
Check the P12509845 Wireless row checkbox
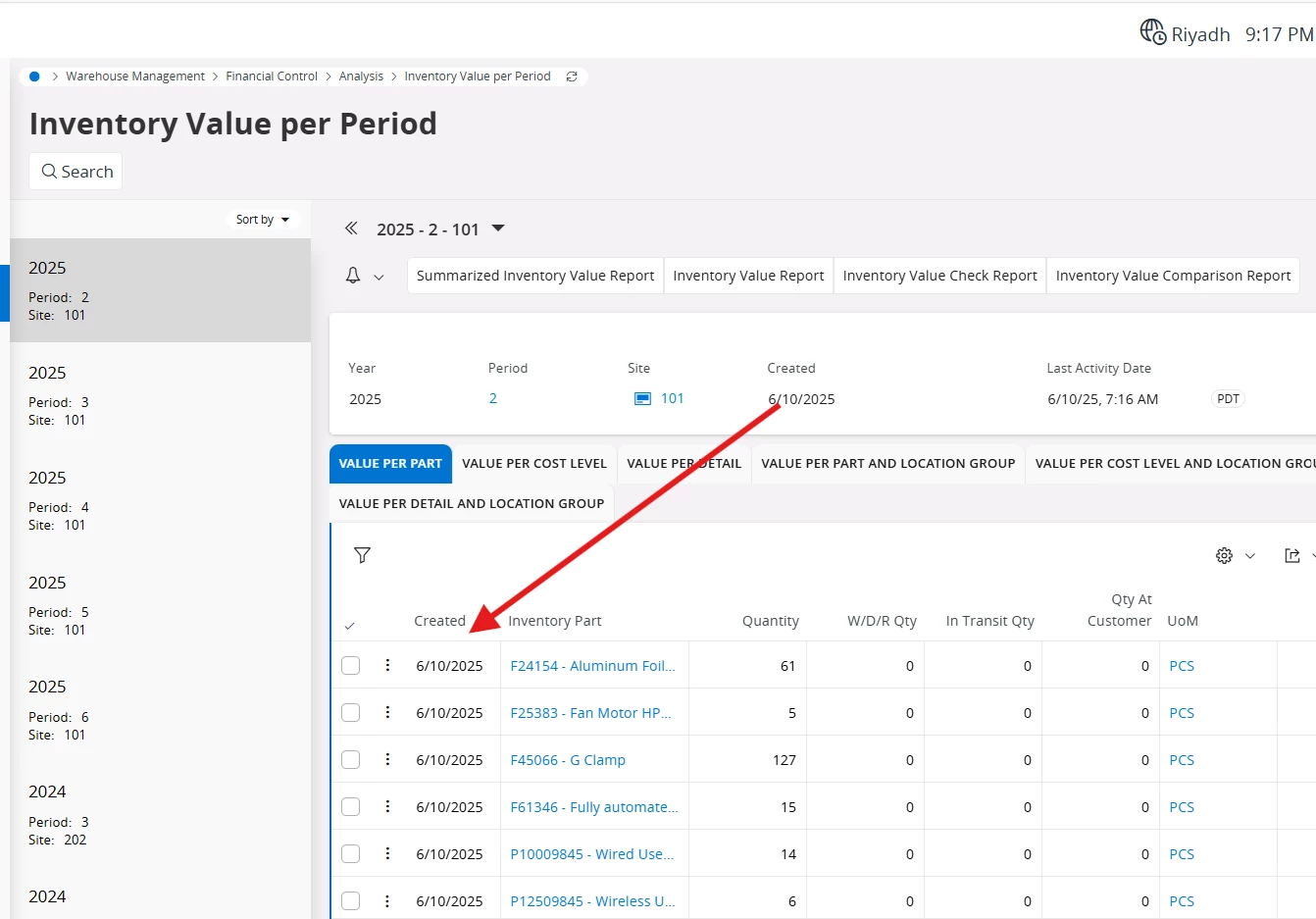point(350,901)
